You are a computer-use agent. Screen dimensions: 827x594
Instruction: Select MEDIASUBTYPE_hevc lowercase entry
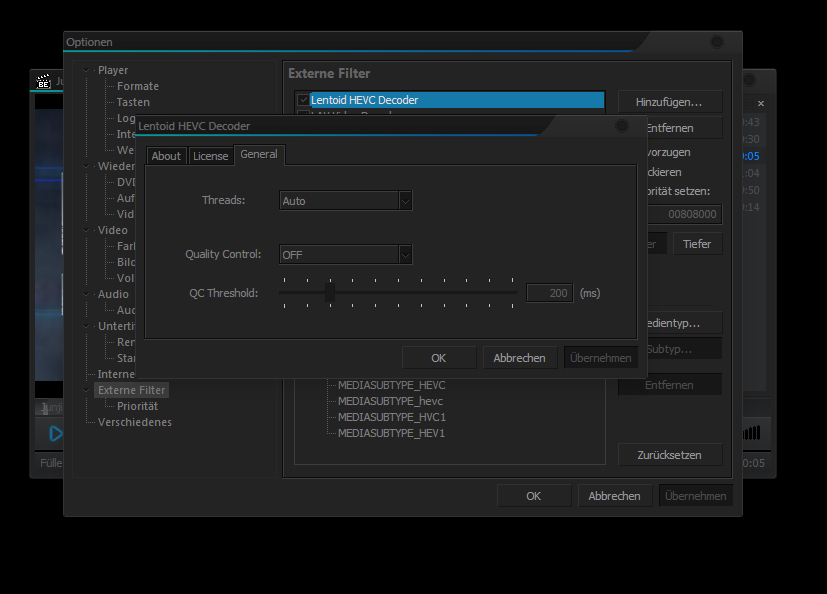pyautogui.click(x=390, y=401)
